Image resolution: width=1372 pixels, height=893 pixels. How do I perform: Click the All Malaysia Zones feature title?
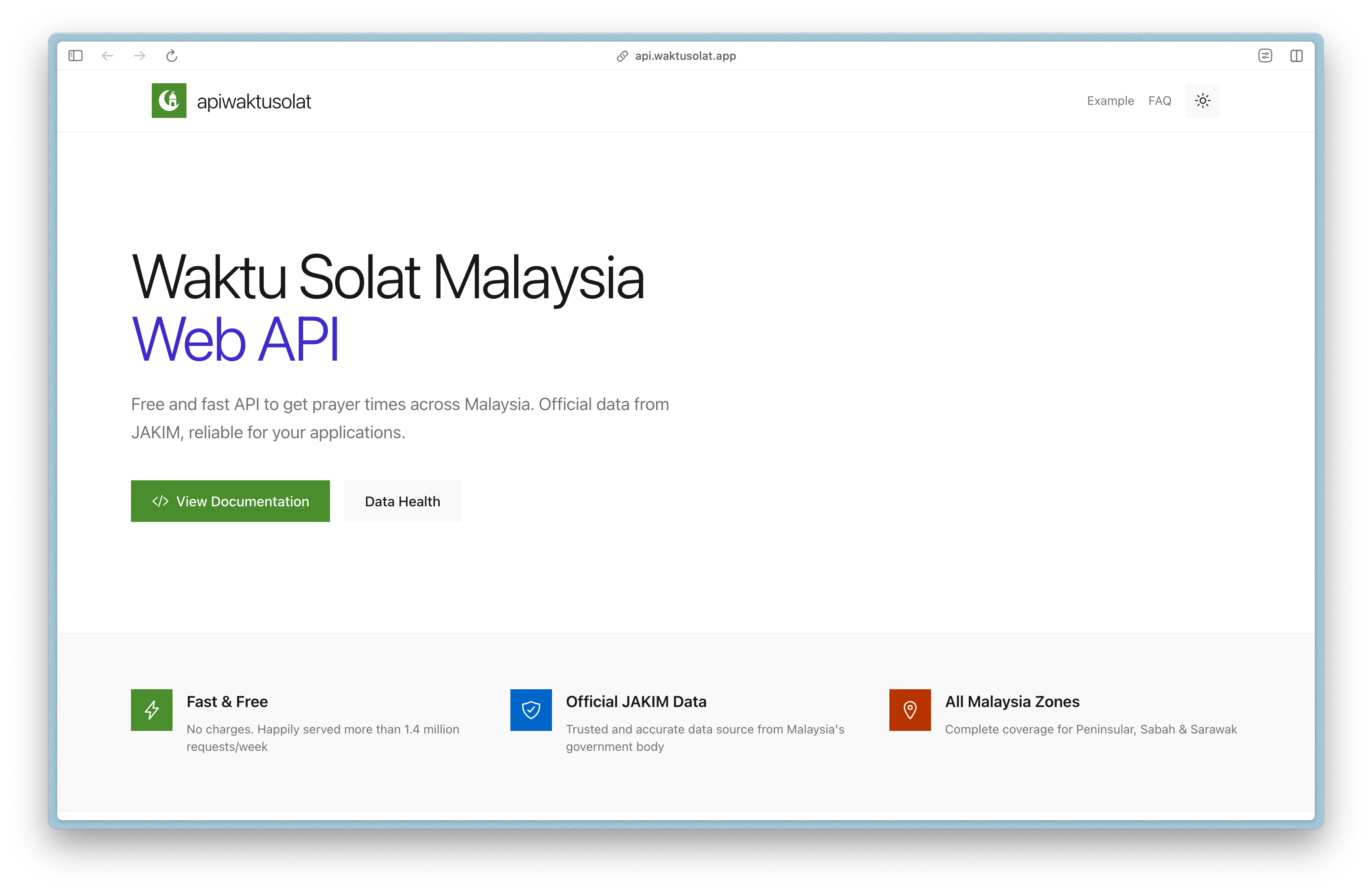[1012, 701]
